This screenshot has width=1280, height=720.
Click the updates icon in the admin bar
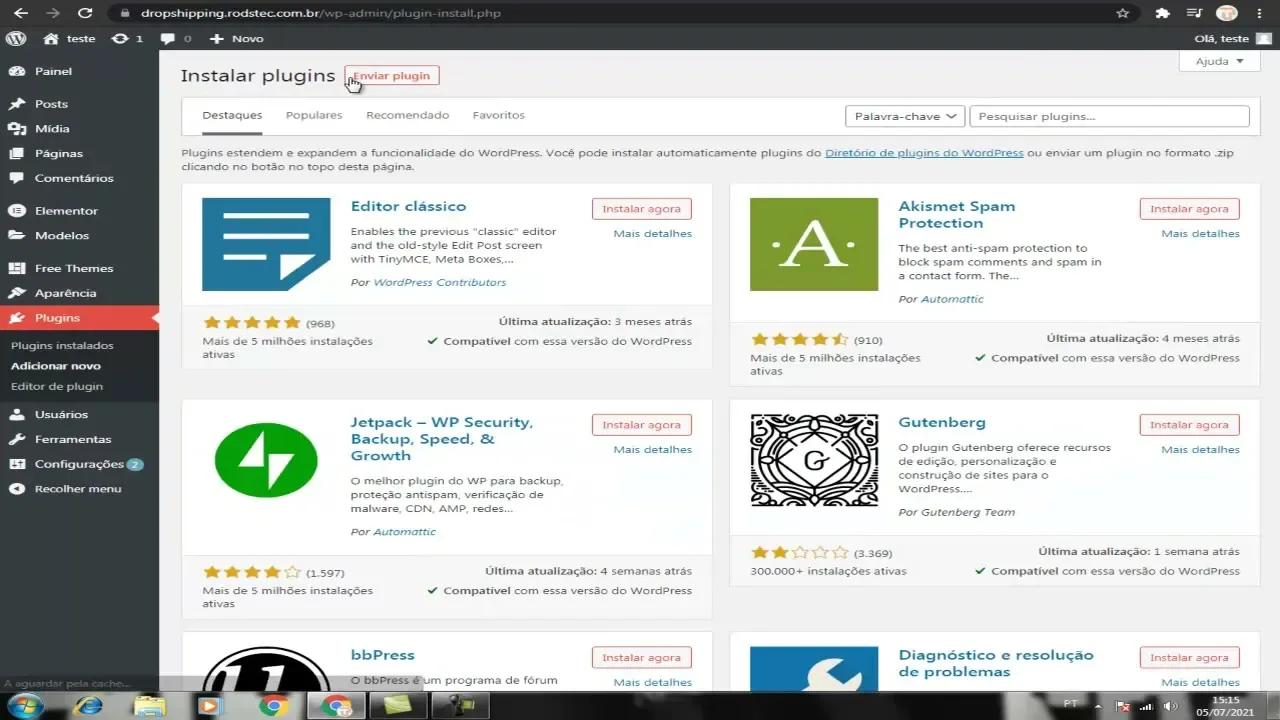click(122, 38)
